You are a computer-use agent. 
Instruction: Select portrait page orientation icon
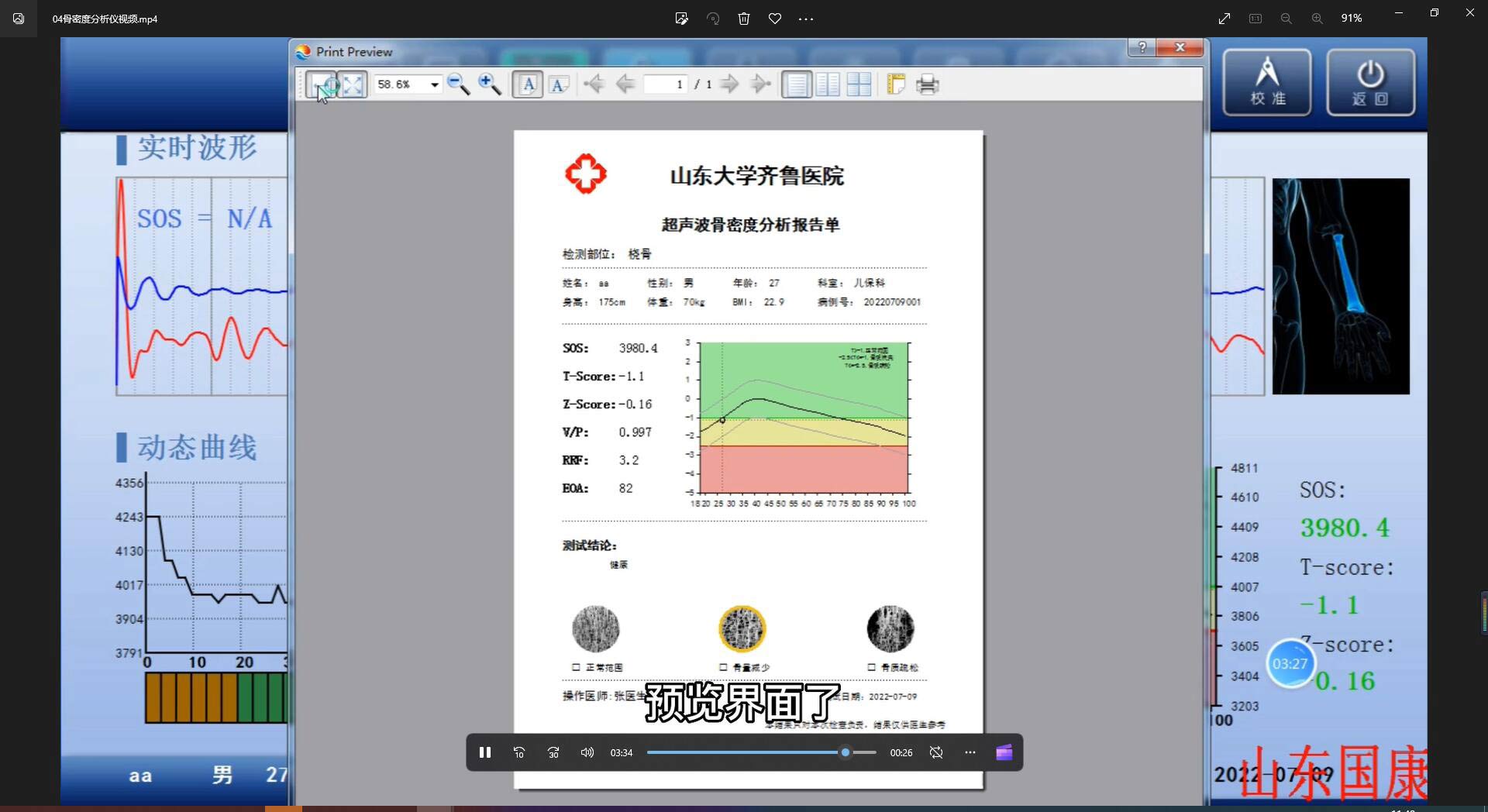528,84
